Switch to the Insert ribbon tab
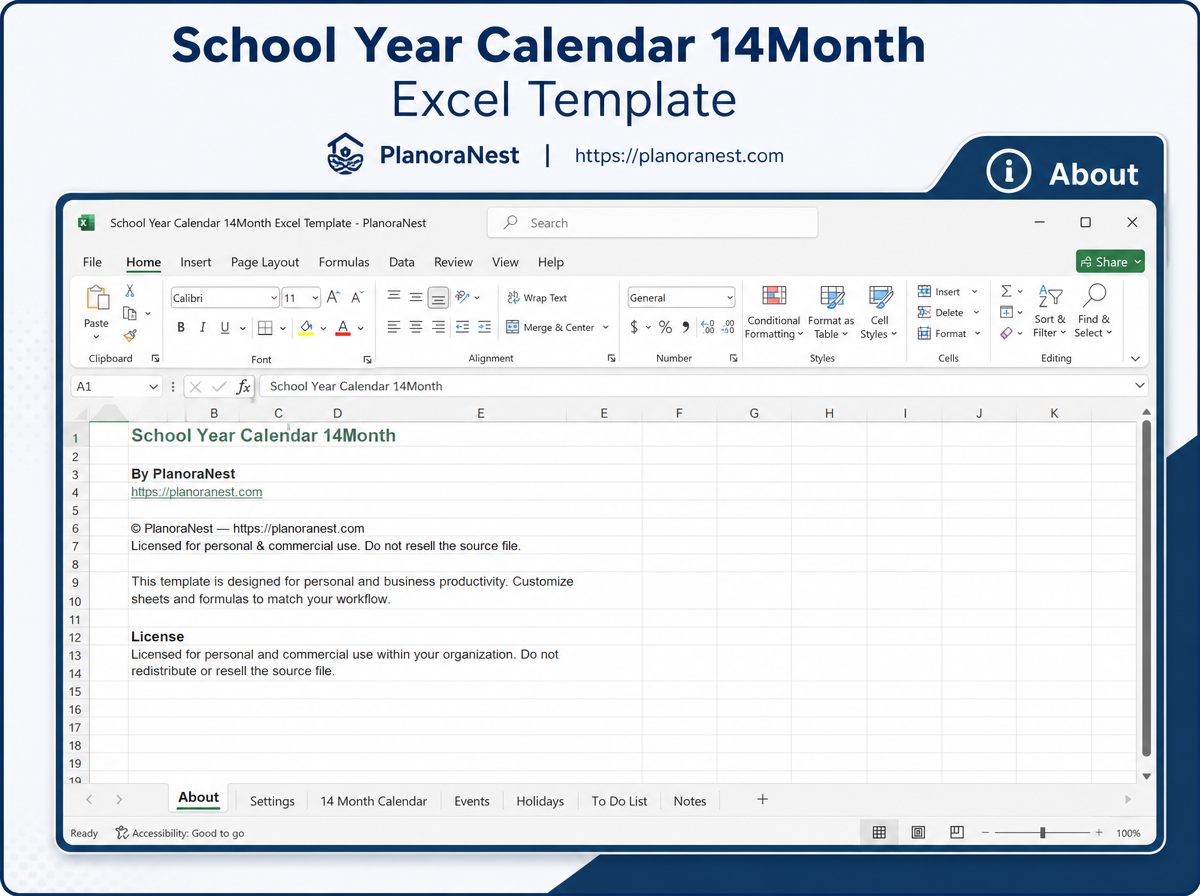Screen dimensions: 1200x896 (x=196, y=262)
